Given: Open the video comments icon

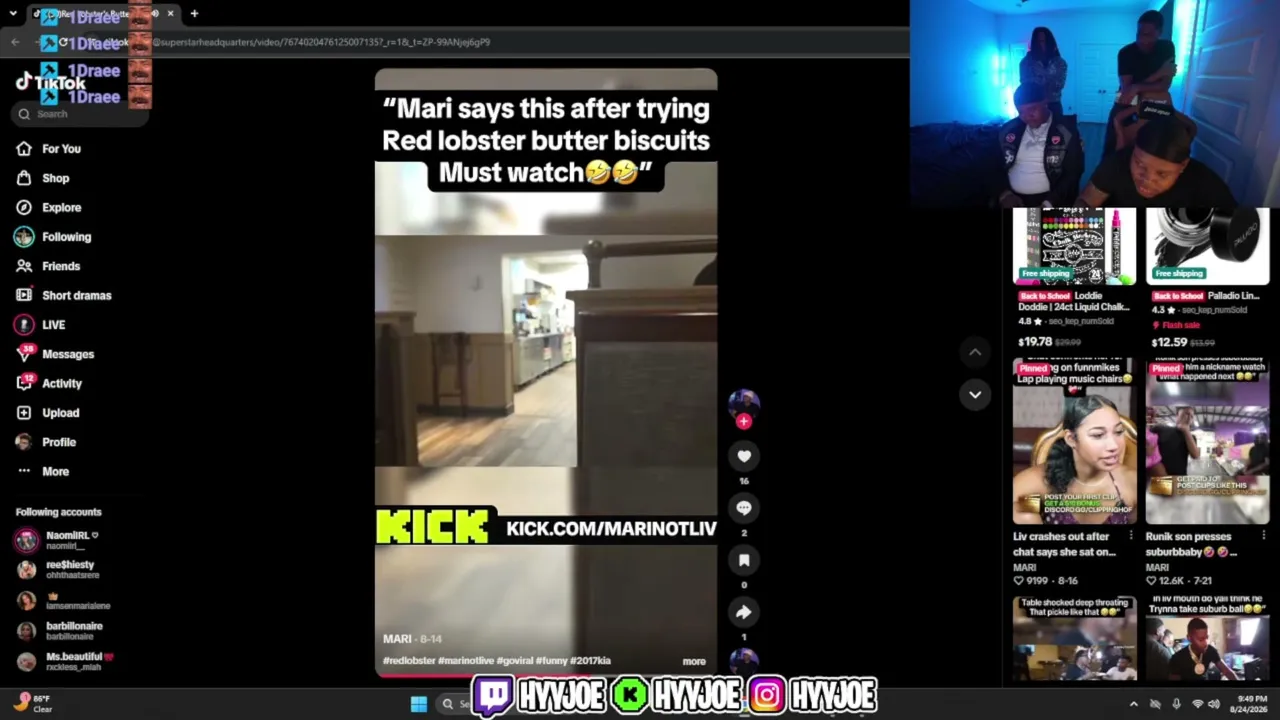Looking at the screenshot, I should pyautogui.click(x=744, y=508).
